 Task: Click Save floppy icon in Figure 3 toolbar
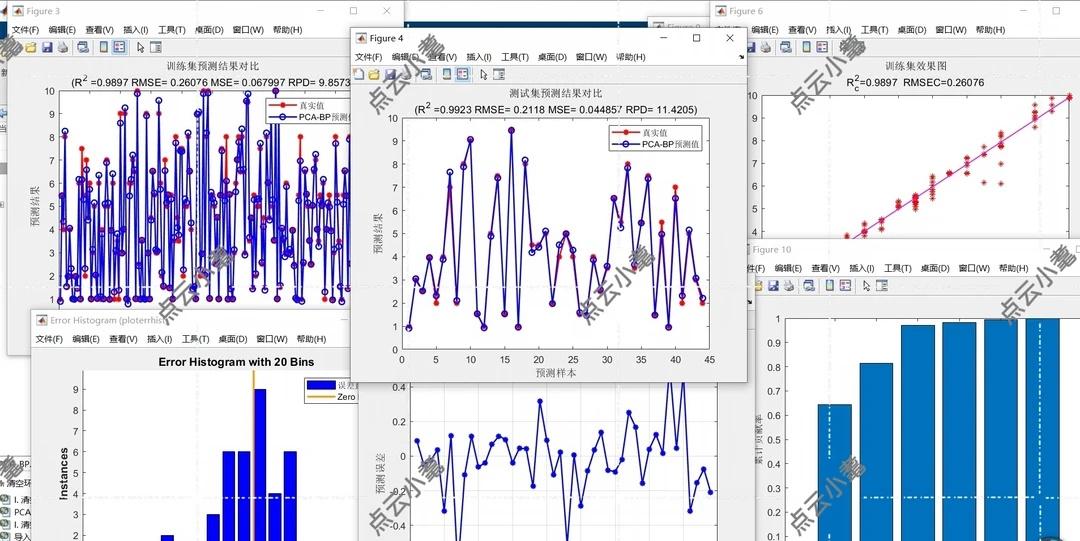[x=48, y=47]
